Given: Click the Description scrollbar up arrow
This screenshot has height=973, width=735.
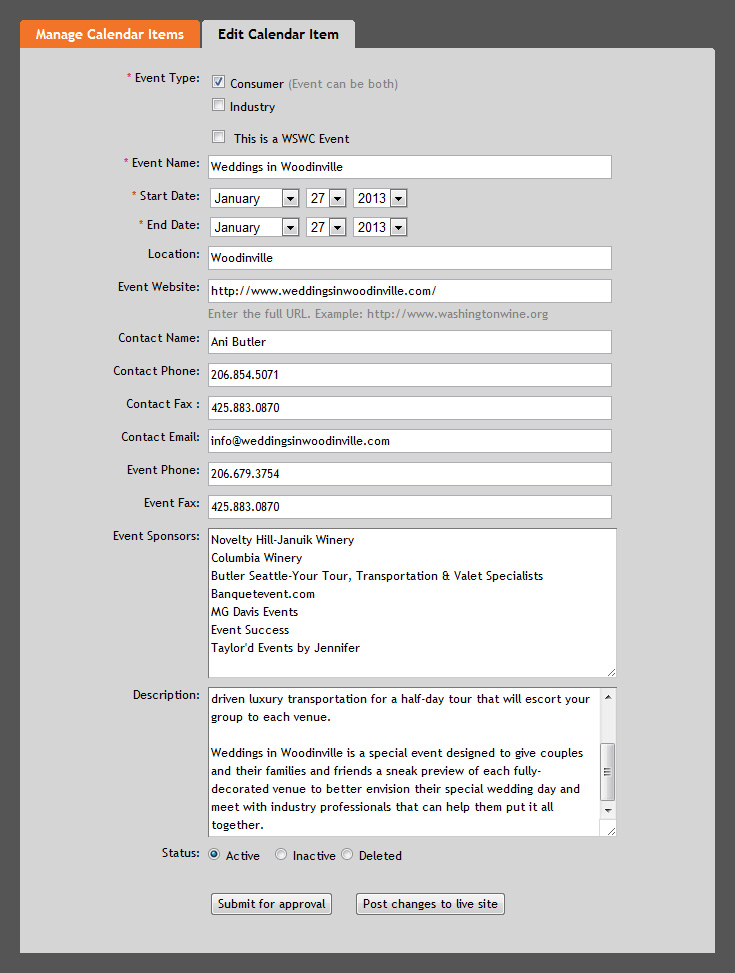Looking at the screenshot, I should pos(608,697).
